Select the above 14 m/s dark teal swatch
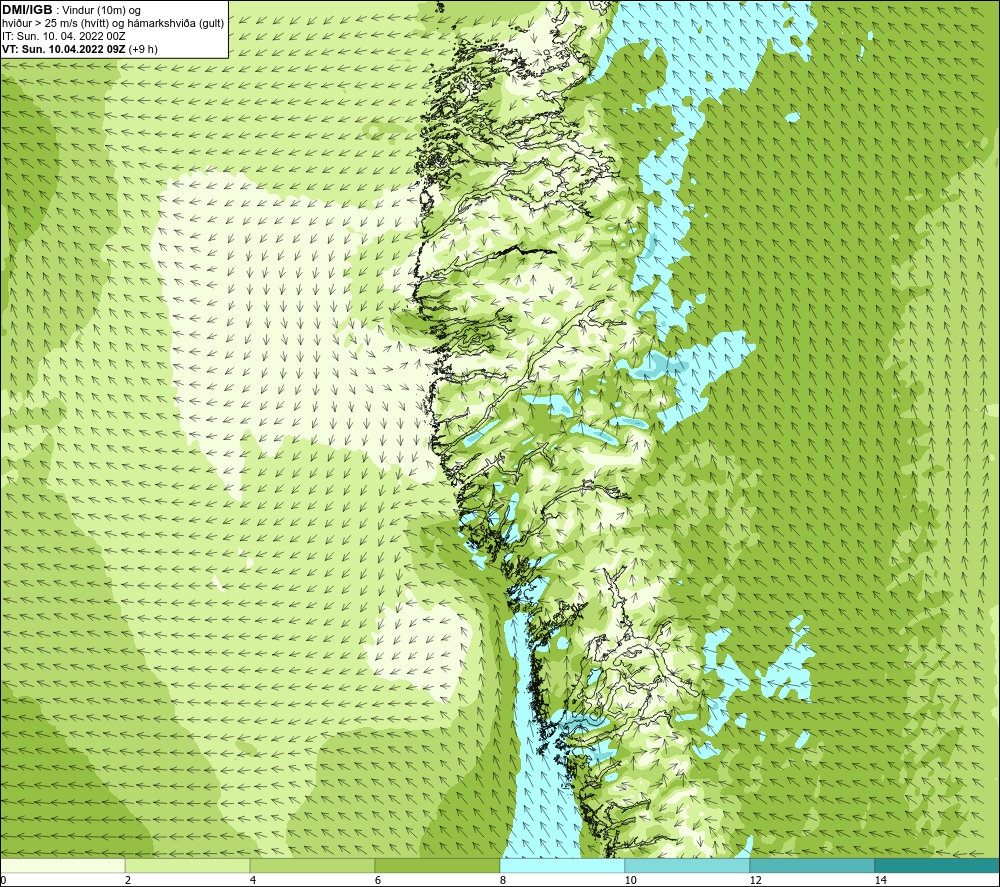The image size is (1000, 887). (937, 865)
